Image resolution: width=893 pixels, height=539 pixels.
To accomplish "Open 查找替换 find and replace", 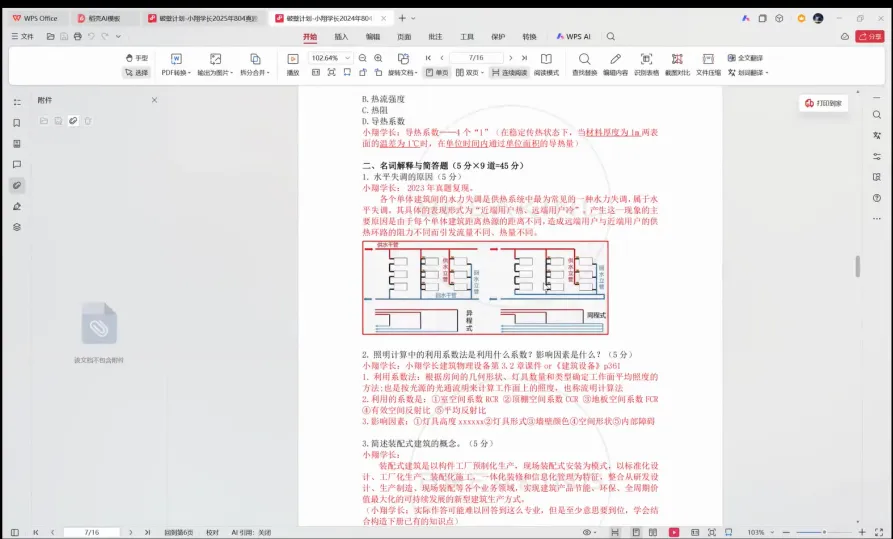I will tap(584, 65).
